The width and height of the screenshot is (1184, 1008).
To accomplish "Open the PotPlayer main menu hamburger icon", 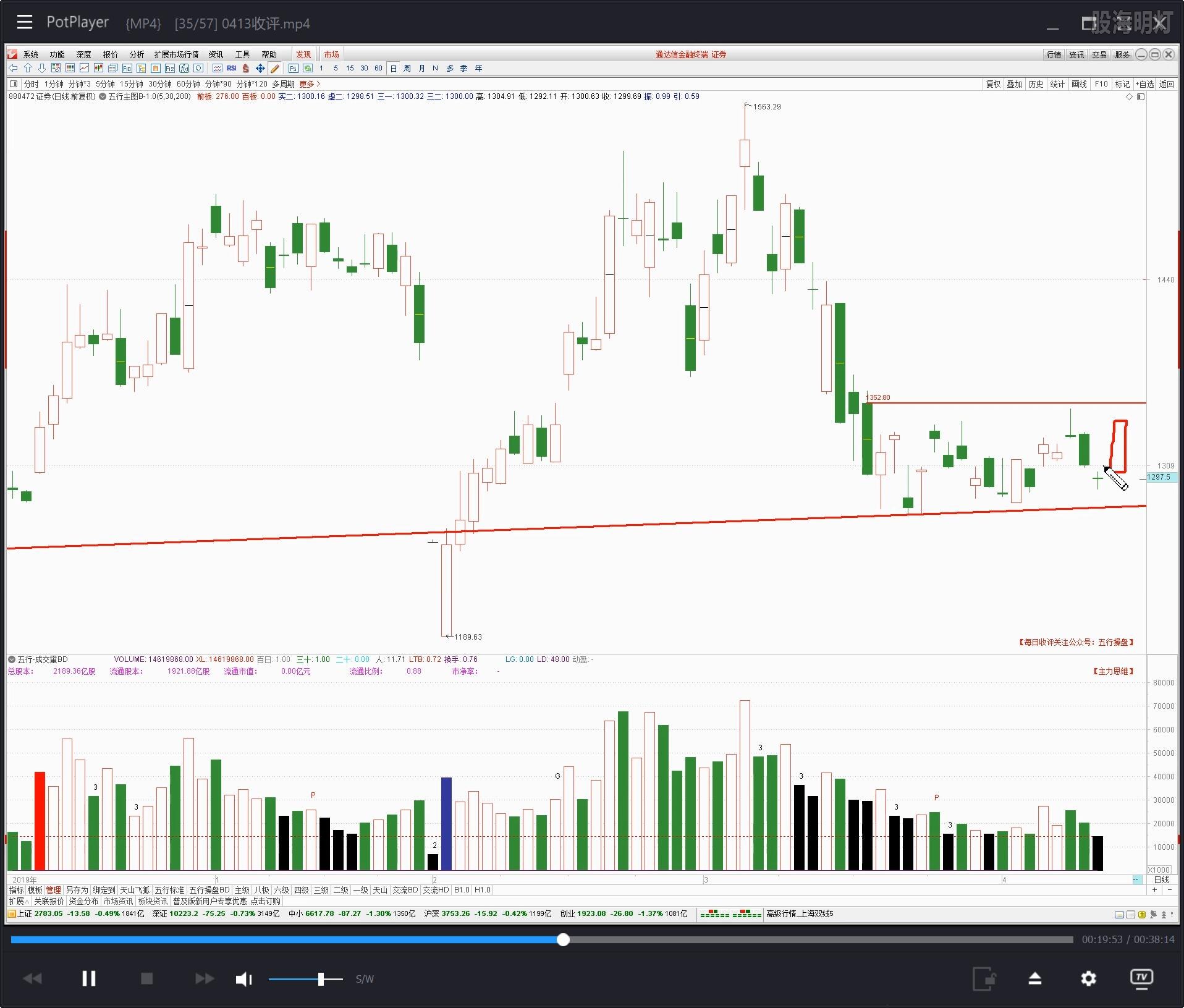I will 25,22.
